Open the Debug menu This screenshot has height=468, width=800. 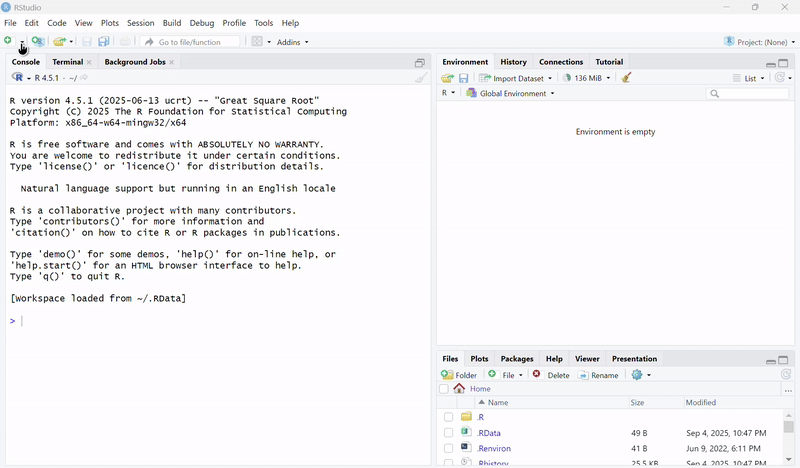[x=202, y=23]
